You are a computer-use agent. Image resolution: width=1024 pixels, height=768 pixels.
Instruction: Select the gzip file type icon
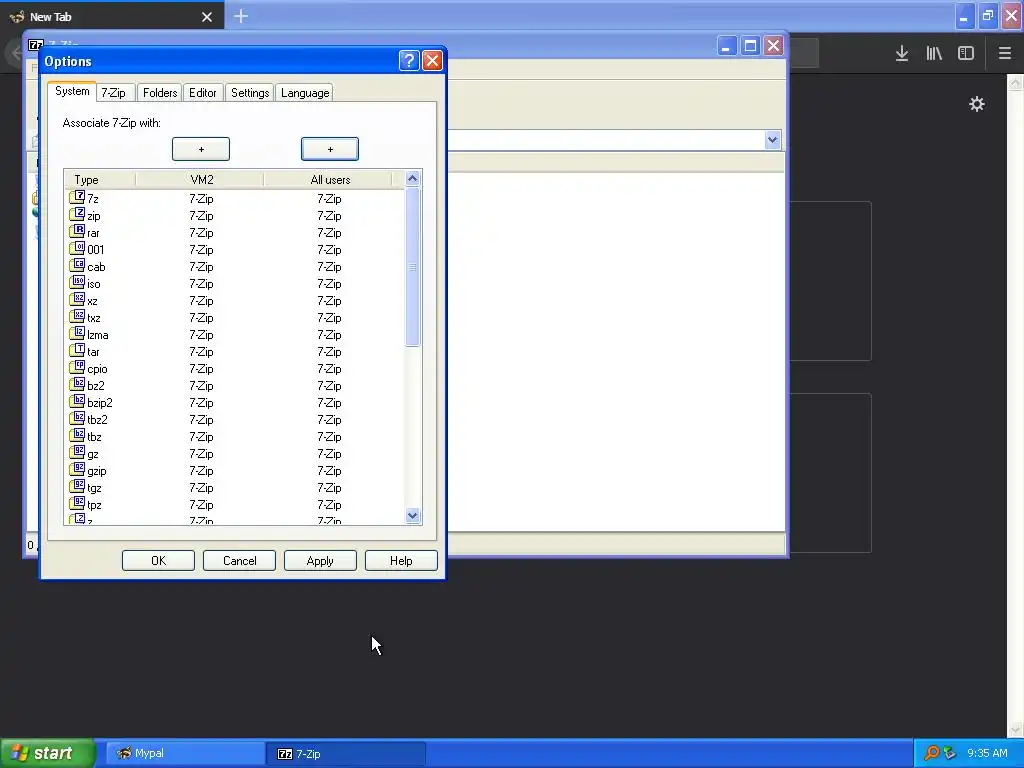[77, 468]
